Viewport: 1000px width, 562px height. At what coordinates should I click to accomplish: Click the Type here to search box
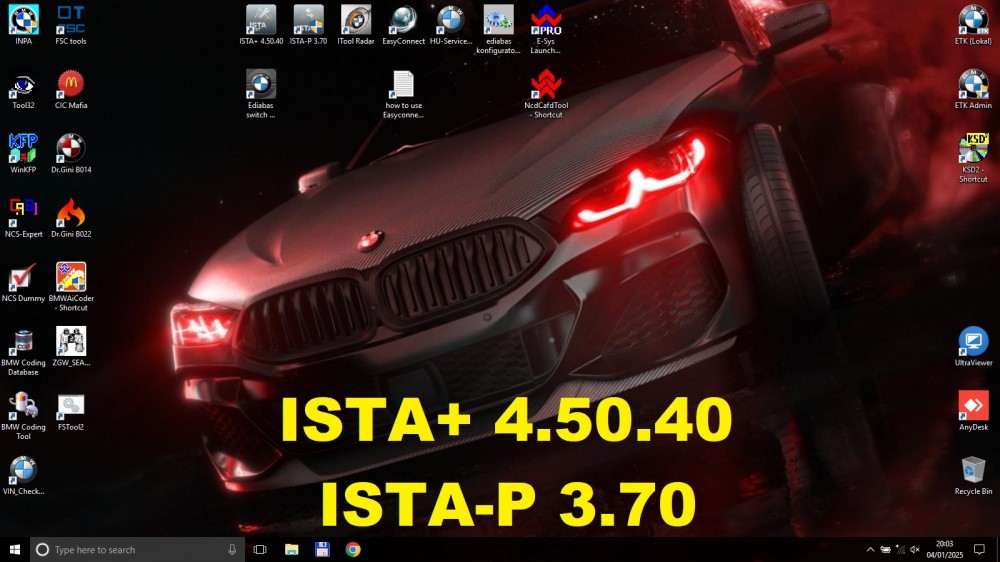[137, 549]
